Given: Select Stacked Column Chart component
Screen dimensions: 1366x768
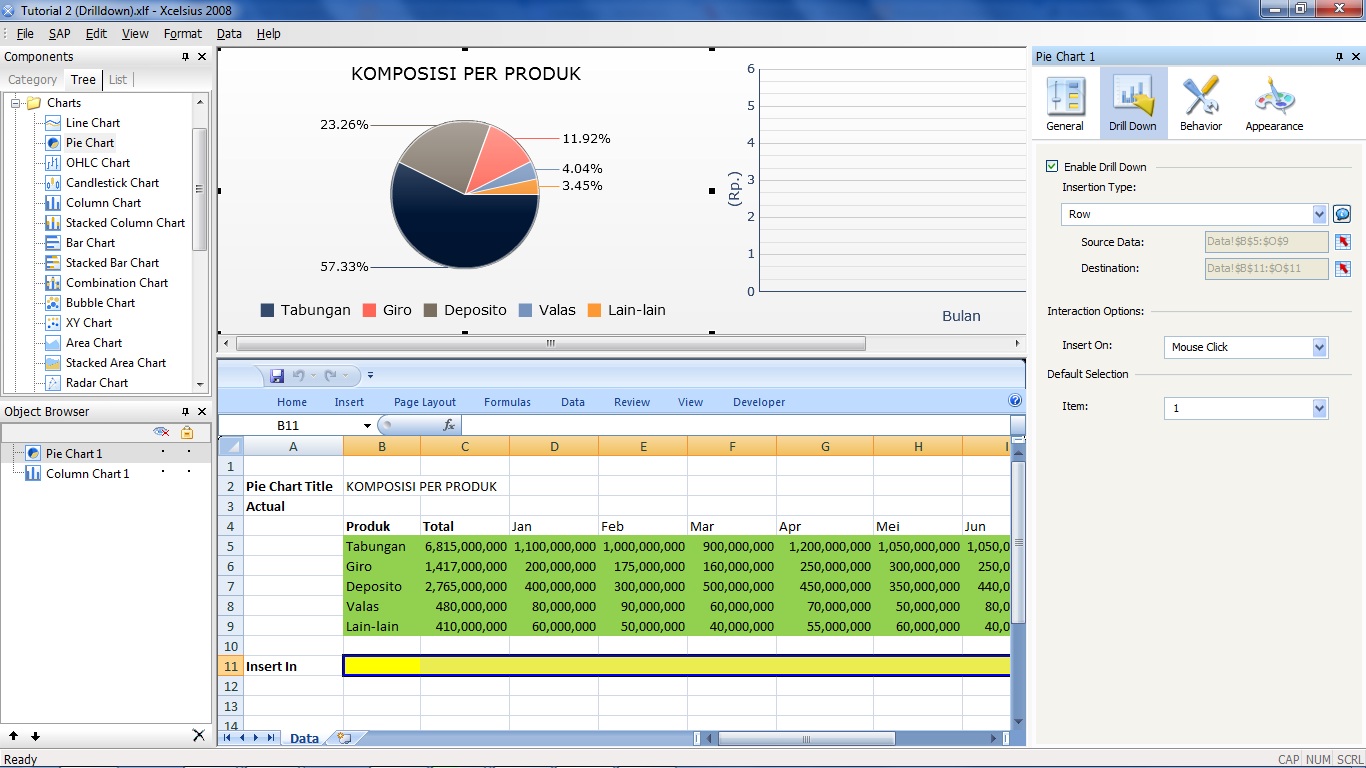Looking at the screenshot, I should [125, 223].
